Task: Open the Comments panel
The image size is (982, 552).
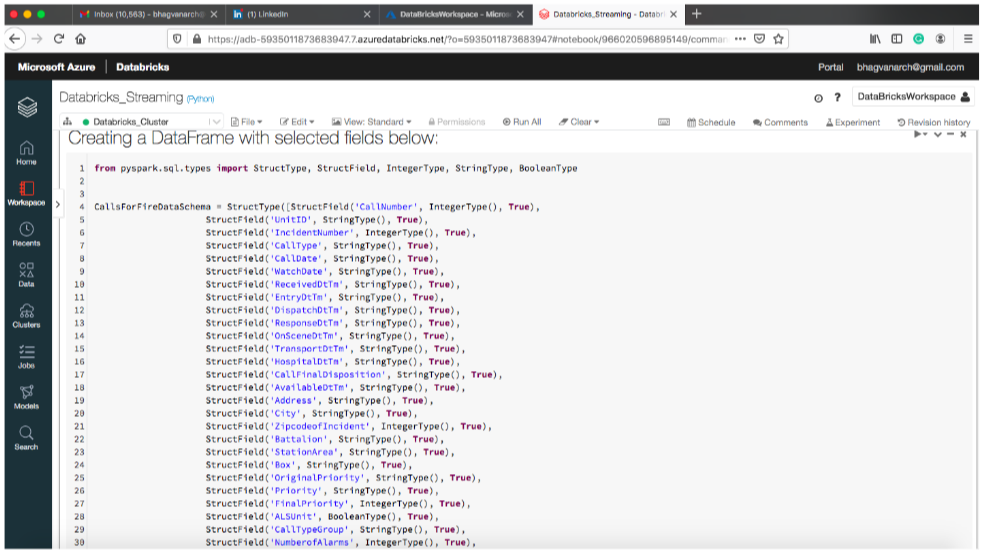Action: pyautogui.click(x=780, y=122)
